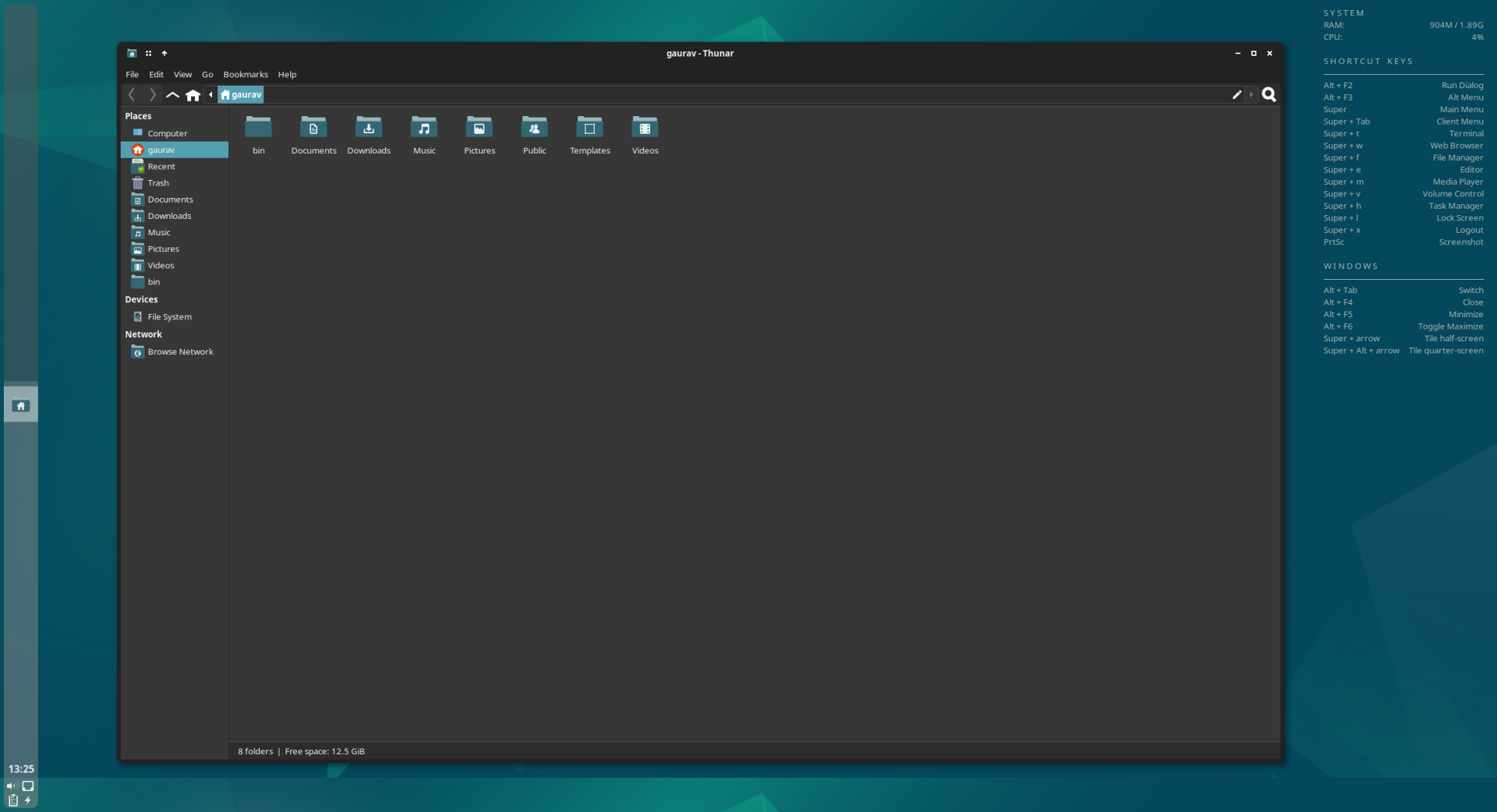Click the Home toolbar icon

(x=193, y=94)
